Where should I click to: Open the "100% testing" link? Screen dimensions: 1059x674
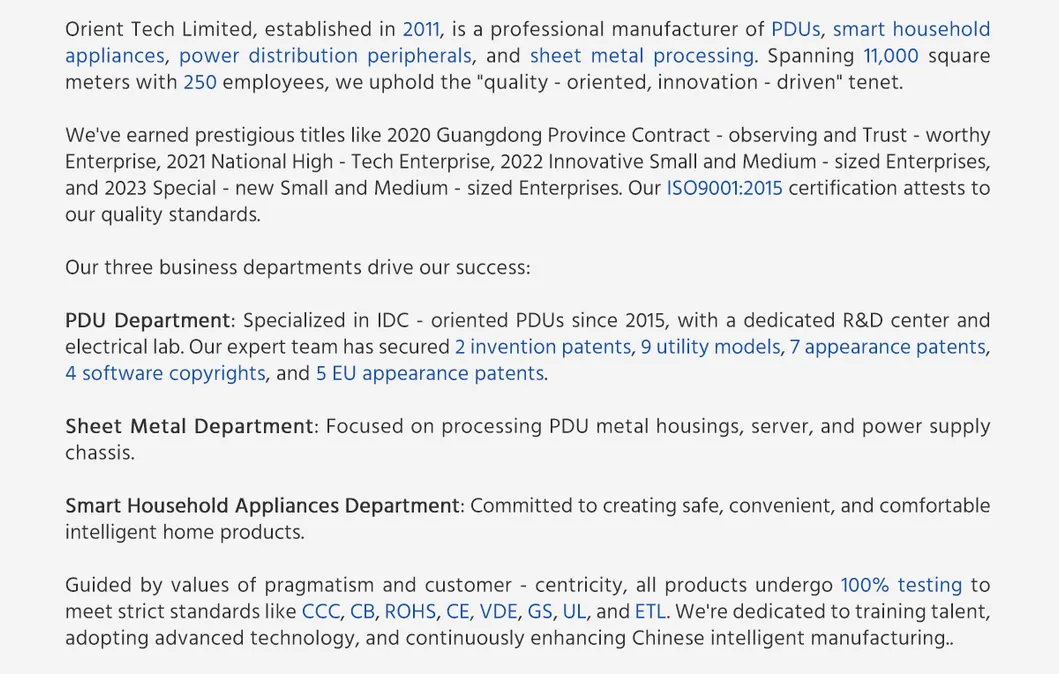(901, 585)
